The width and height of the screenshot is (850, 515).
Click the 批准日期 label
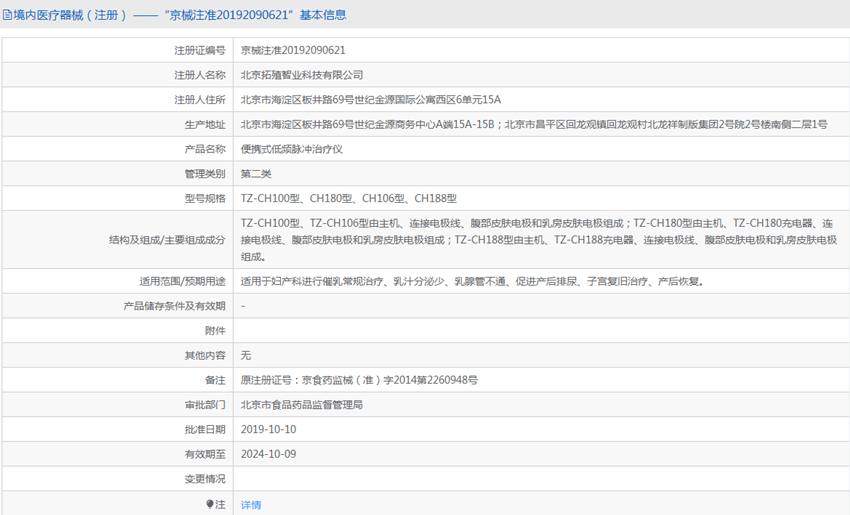(205, 430)
